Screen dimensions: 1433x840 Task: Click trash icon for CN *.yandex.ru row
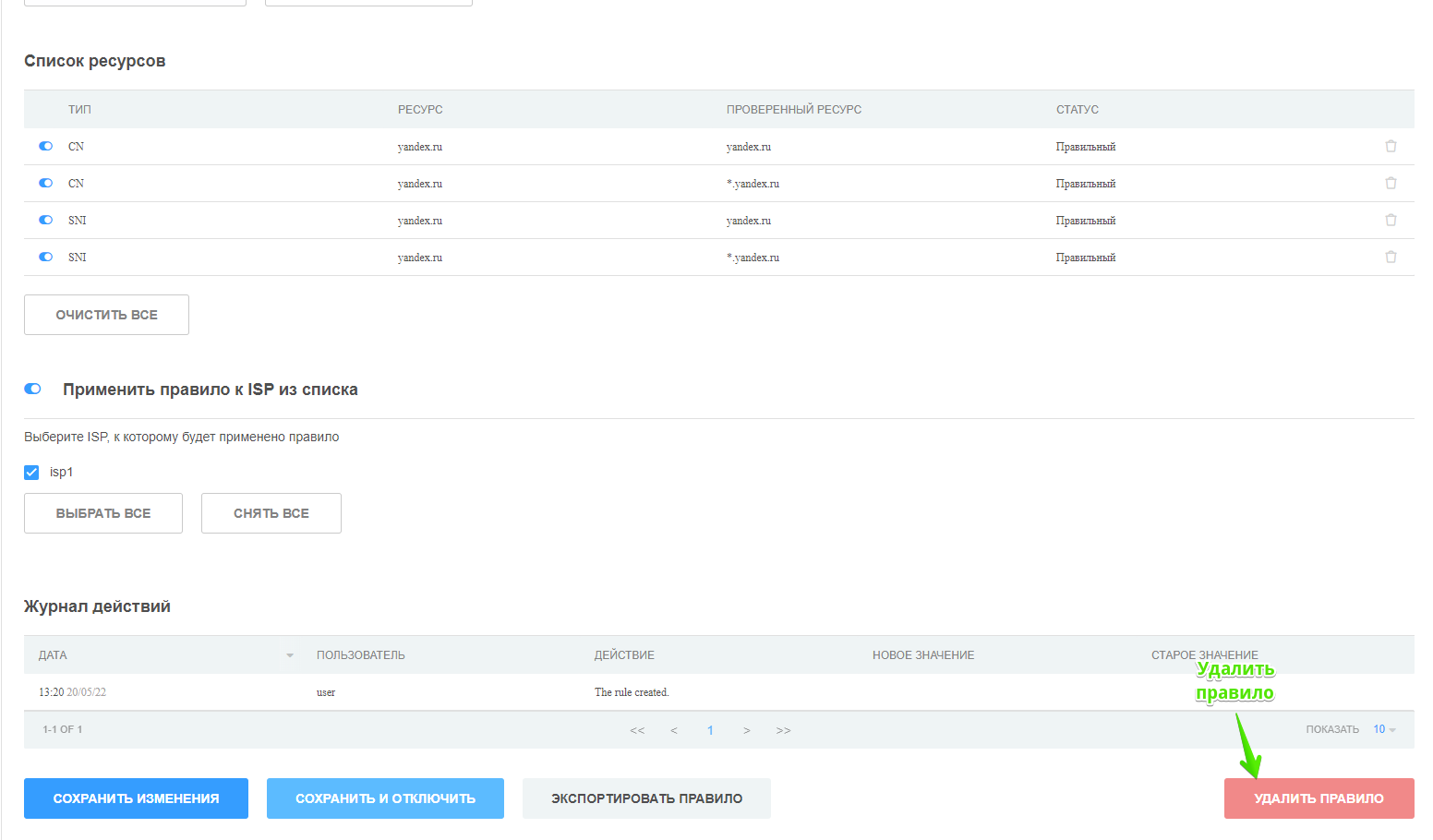(x=1391, y=183)
